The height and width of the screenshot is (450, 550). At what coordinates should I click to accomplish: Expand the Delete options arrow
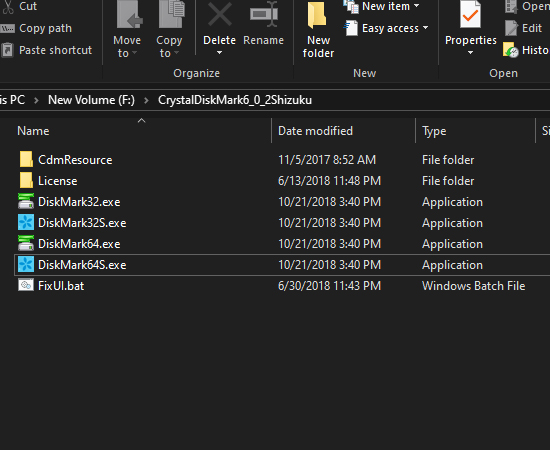[220, 53]
